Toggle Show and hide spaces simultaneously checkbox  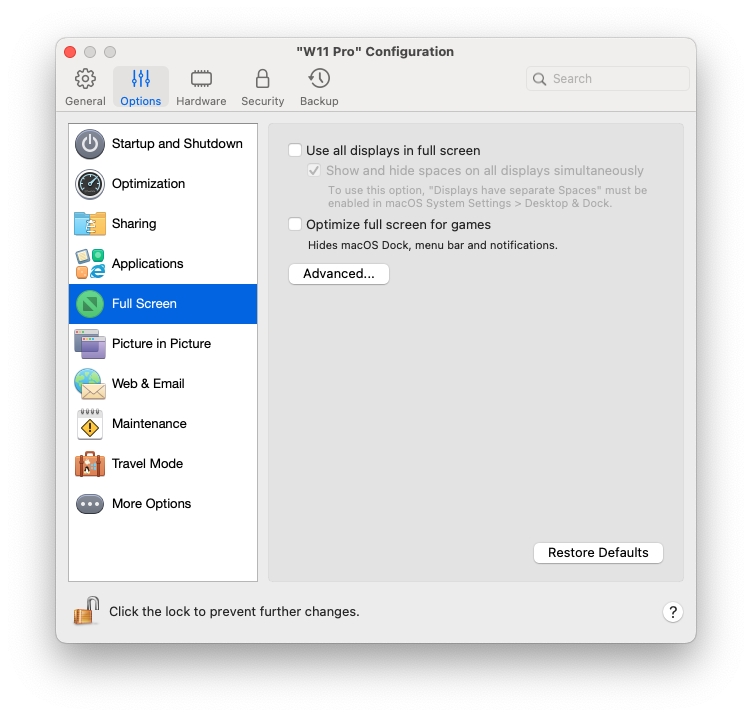click(x=315, y=171)
